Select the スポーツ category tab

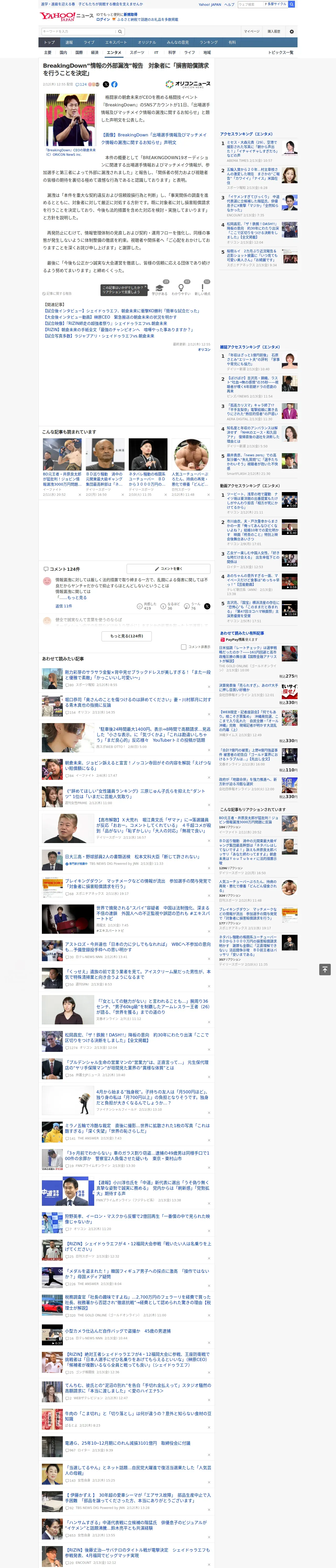pyautogui.click(x=137, y=52)
